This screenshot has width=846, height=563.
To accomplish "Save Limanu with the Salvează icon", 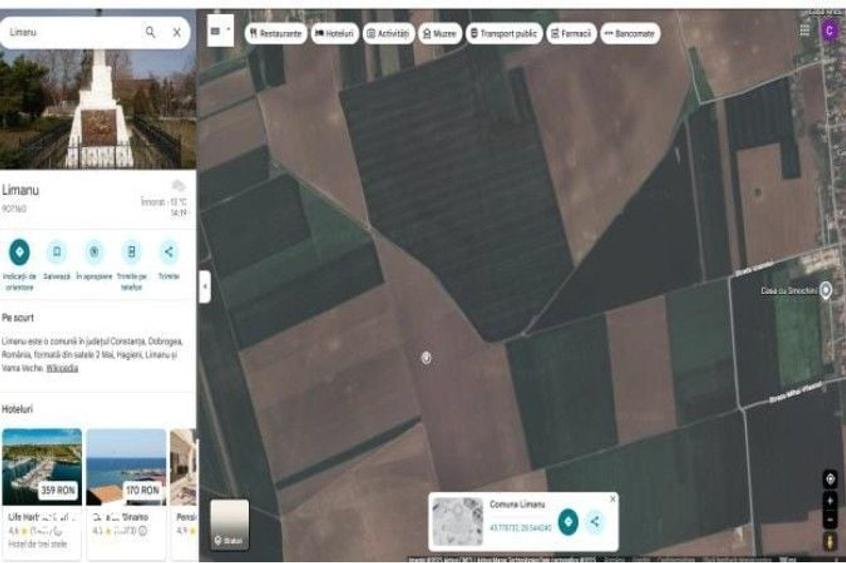I will tap(57, 252).
